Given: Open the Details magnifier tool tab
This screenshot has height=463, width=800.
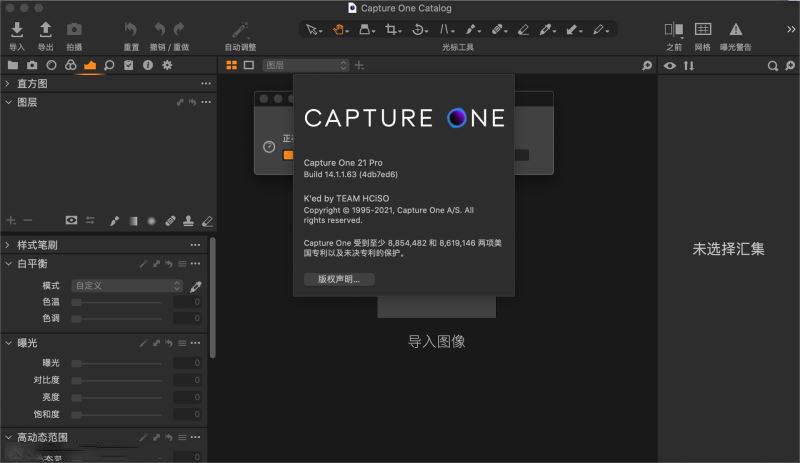Looking at the screenshot, I should (x=109, y=65).
